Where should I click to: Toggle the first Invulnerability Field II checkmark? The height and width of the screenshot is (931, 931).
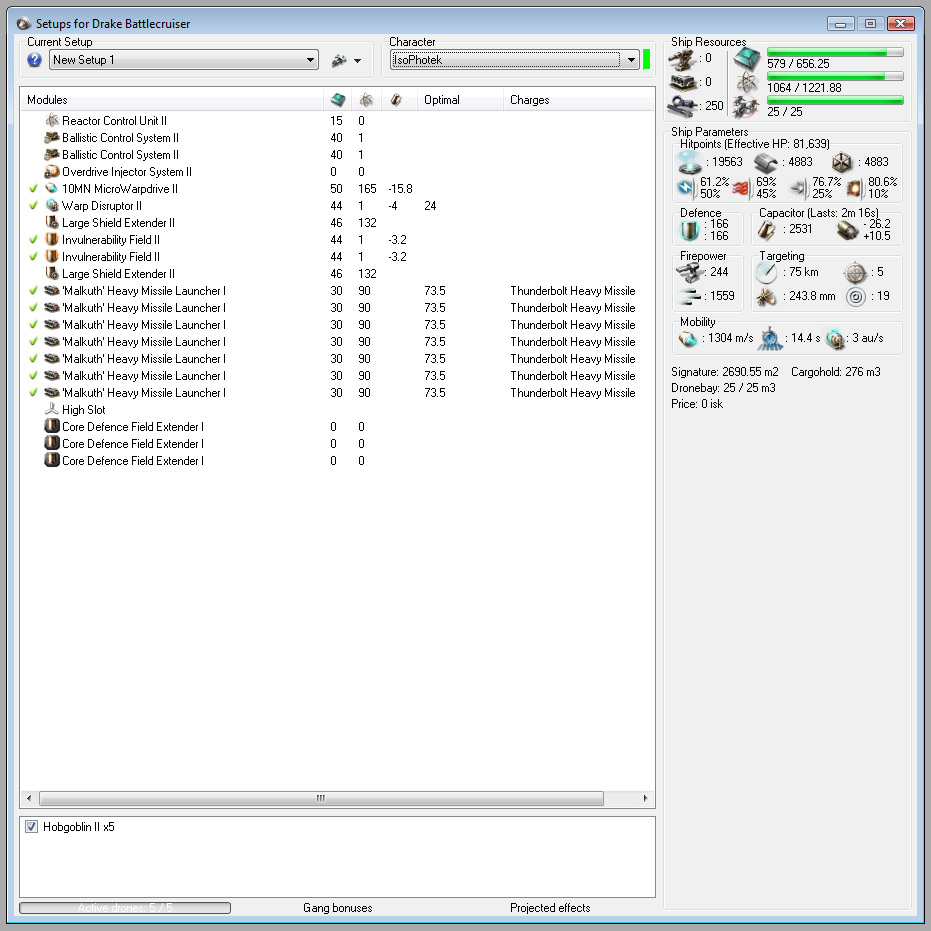[33, 240]
